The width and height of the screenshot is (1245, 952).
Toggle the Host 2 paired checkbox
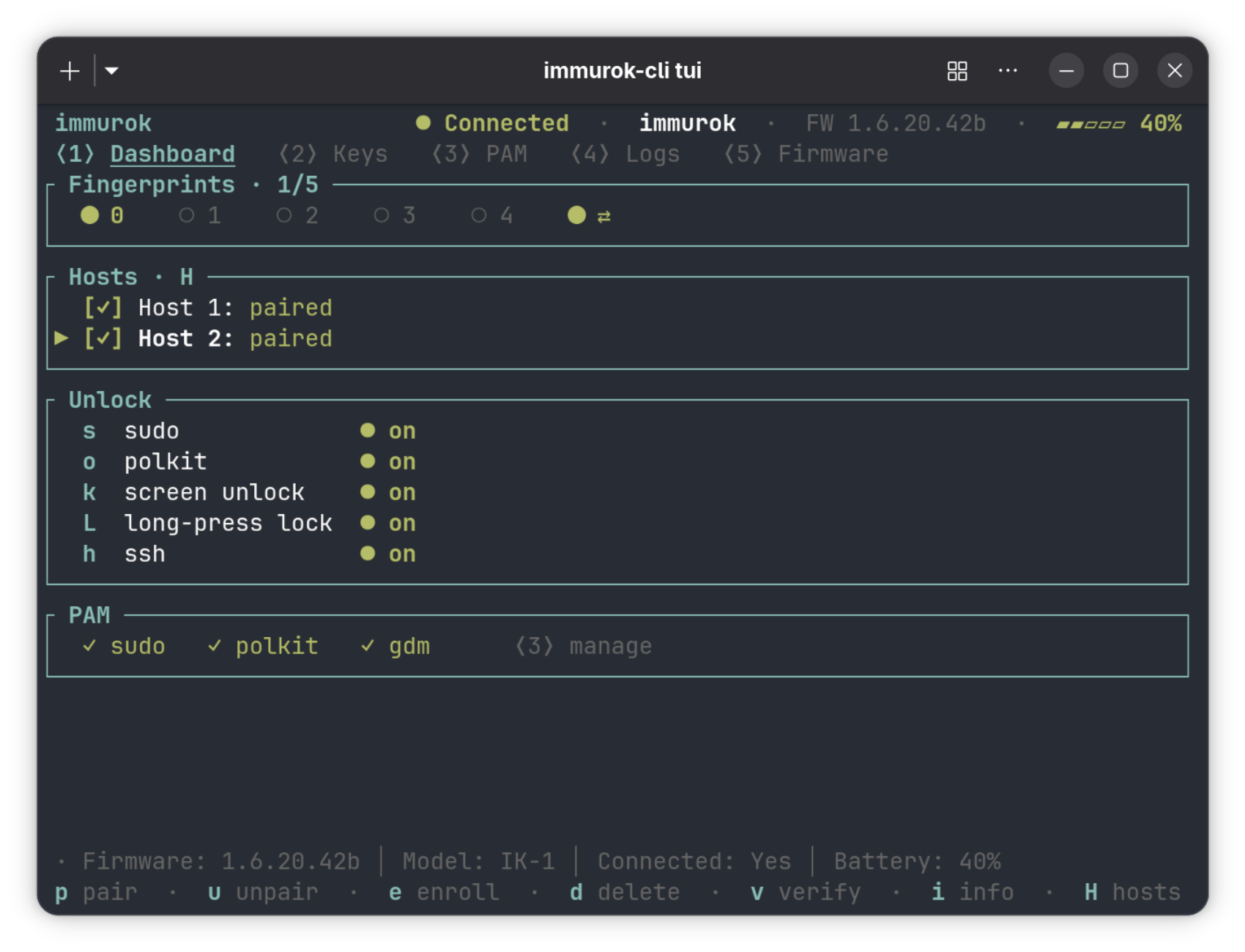[x=103, y=338]
